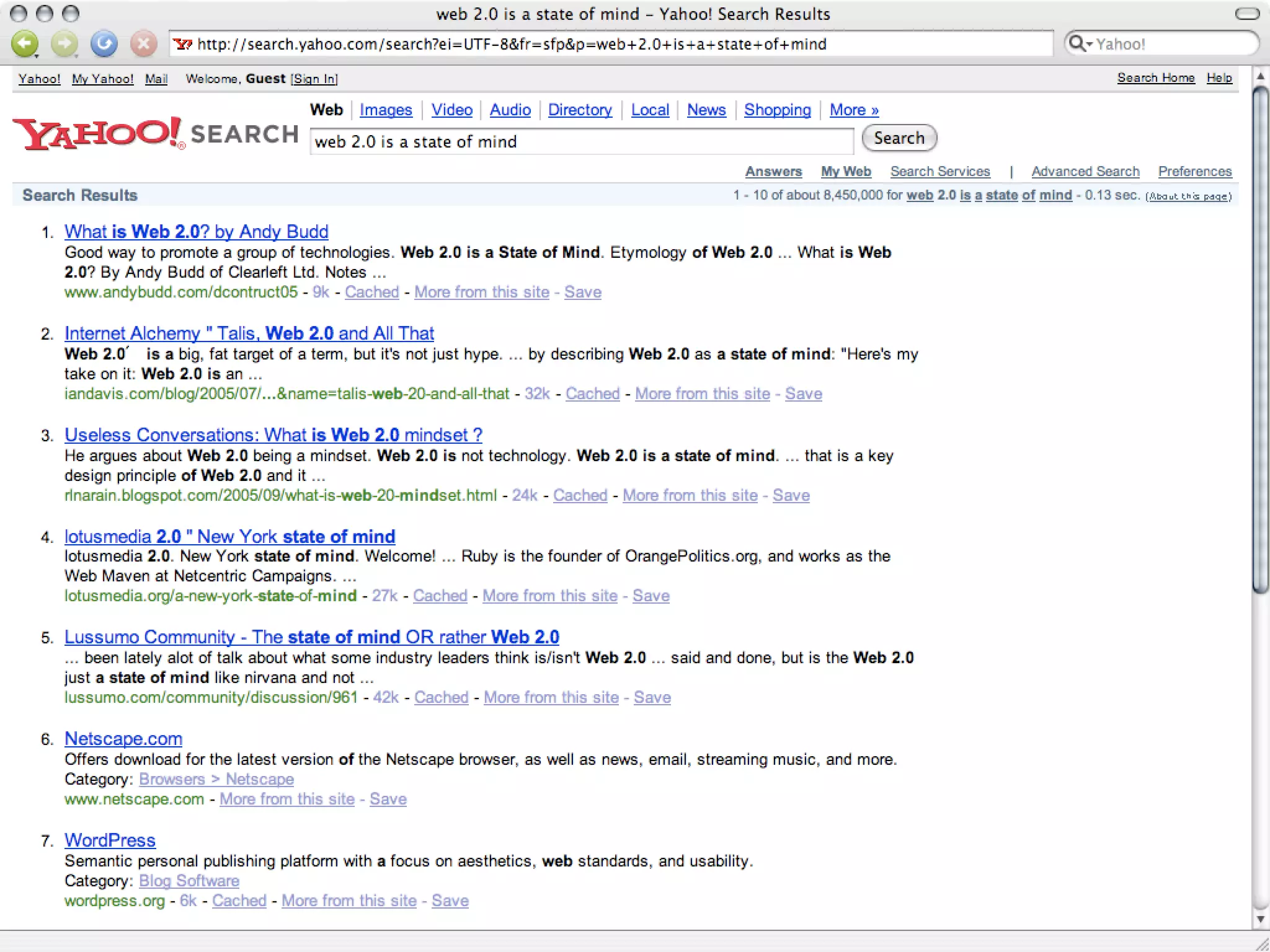
Task: Click the forward navigation arrow button
Action: 64,44
